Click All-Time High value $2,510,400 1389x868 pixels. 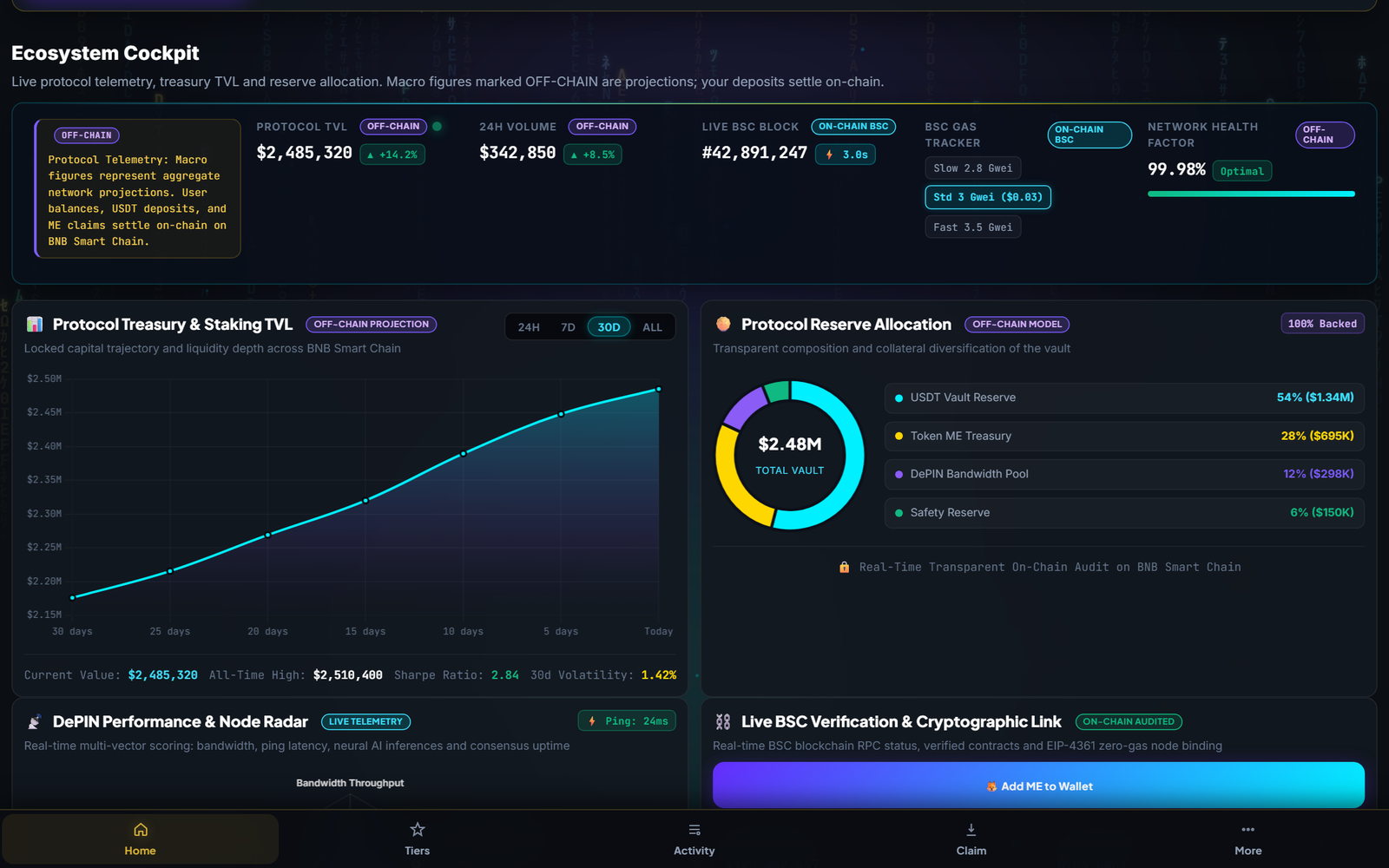347,675
